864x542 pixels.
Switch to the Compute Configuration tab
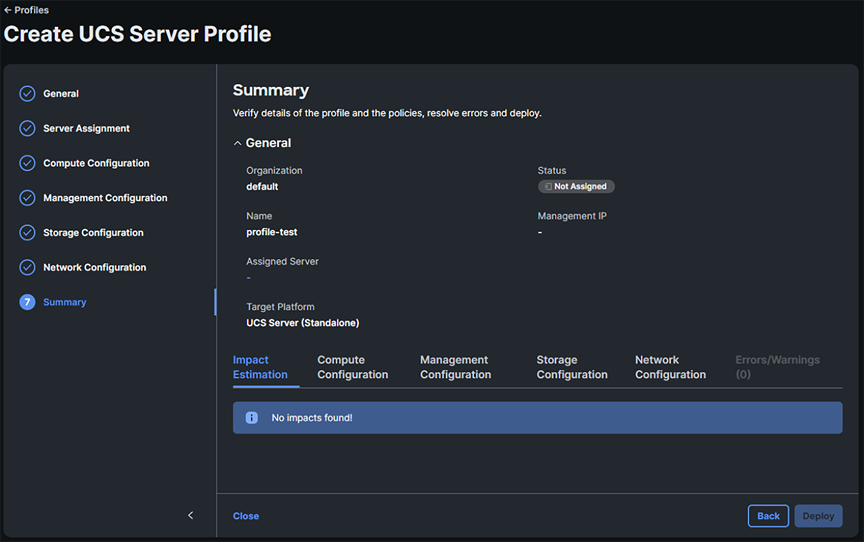pos(353,367)
